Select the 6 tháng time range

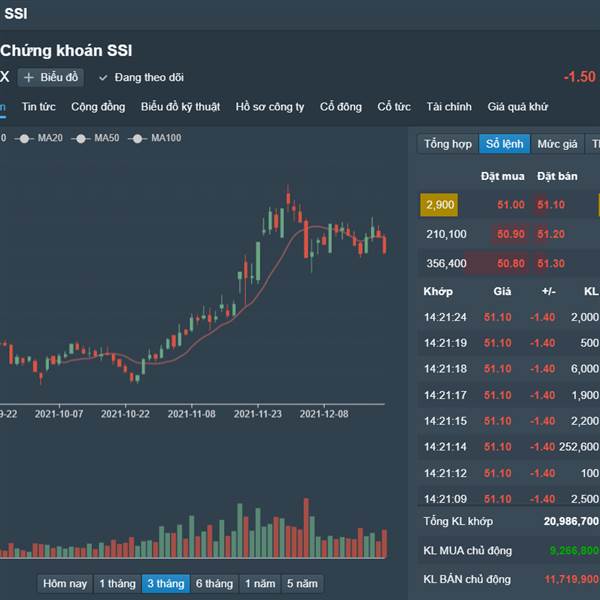coord(214,584)
